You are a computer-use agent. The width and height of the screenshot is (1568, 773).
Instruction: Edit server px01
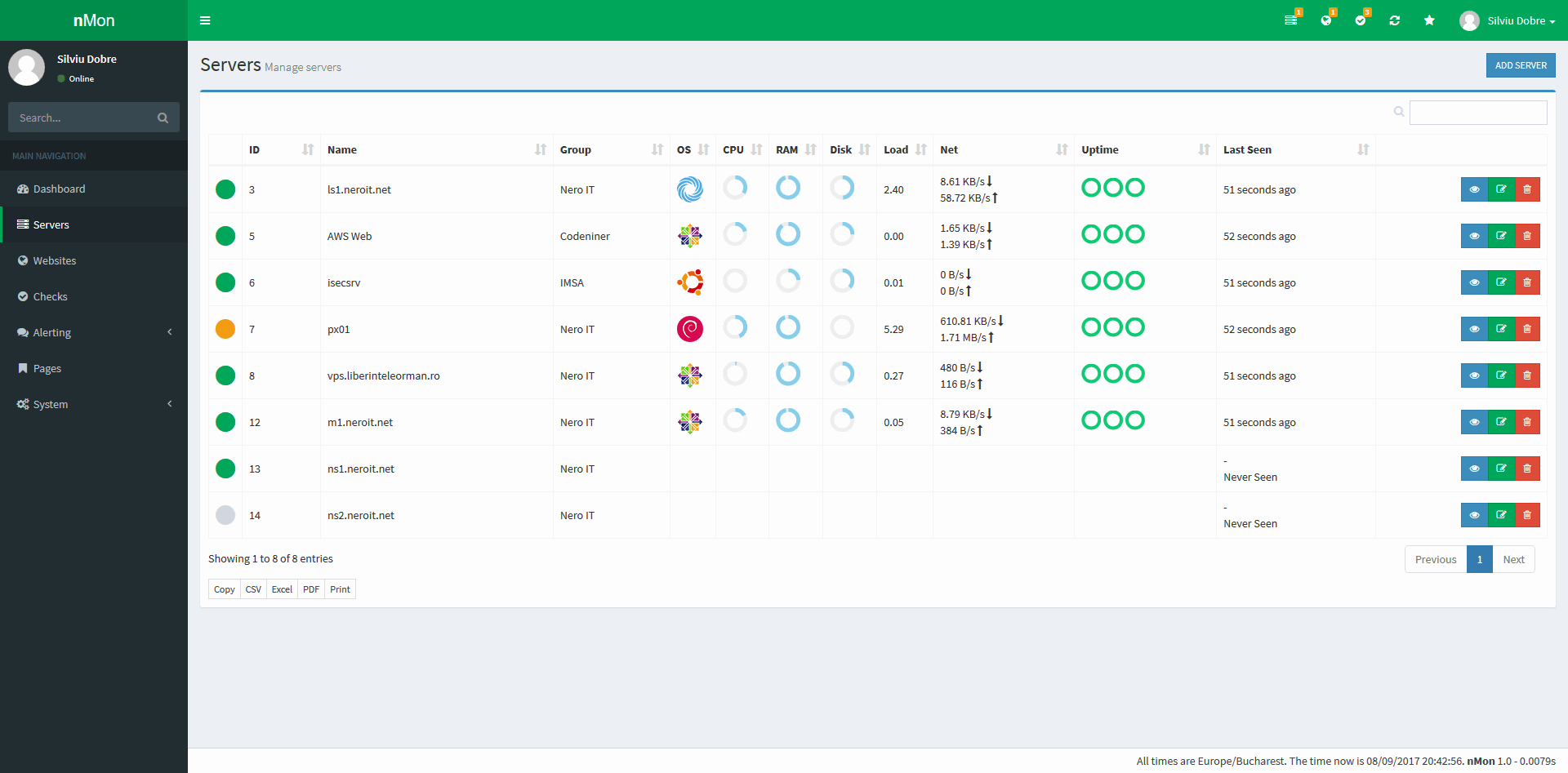1501,329
